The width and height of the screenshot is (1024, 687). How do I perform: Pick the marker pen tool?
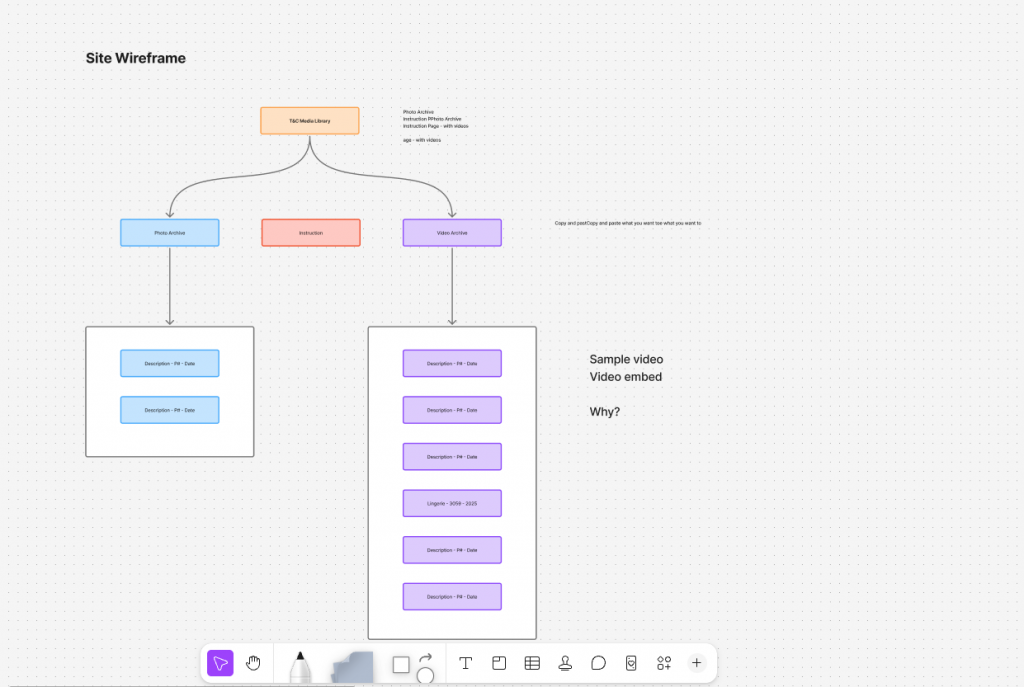coord(299,666)
